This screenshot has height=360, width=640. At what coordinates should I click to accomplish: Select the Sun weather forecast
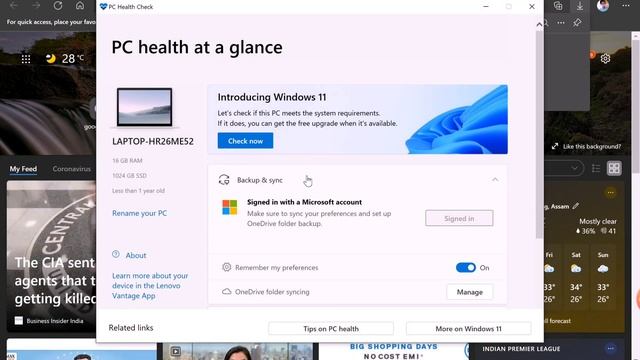point(603,277)
